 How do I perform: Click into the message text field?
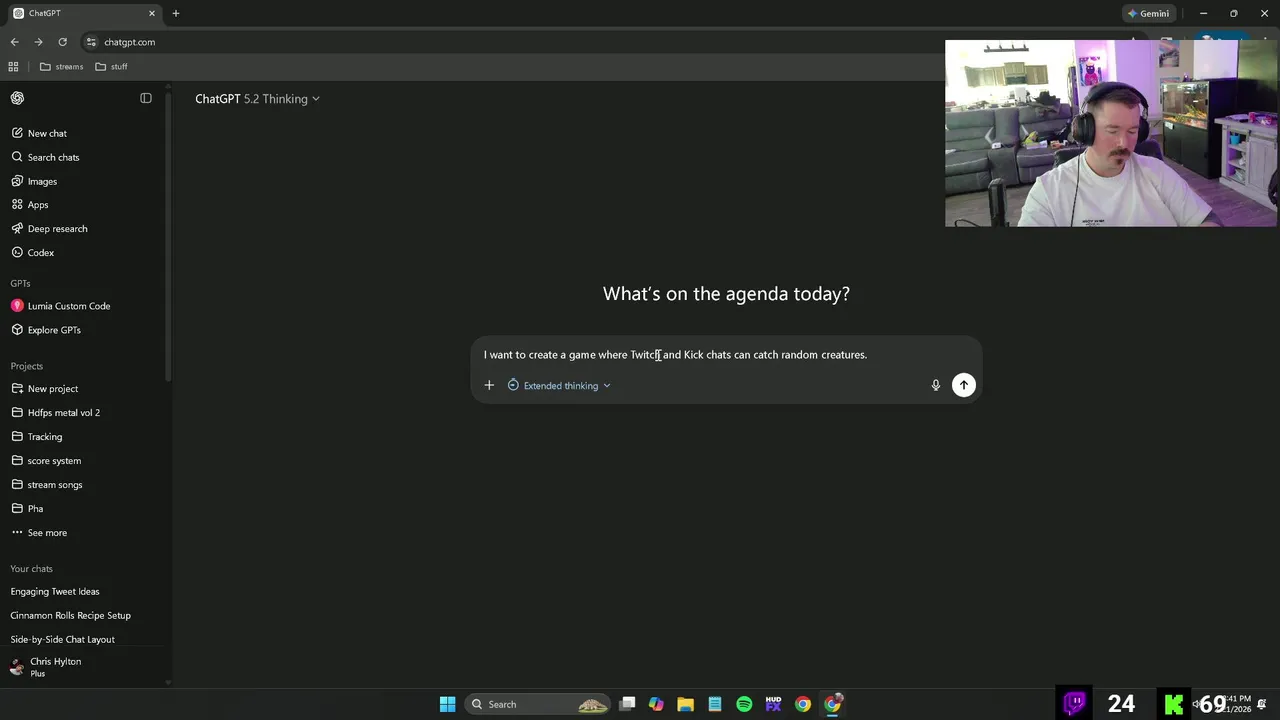tap(726, 355)
